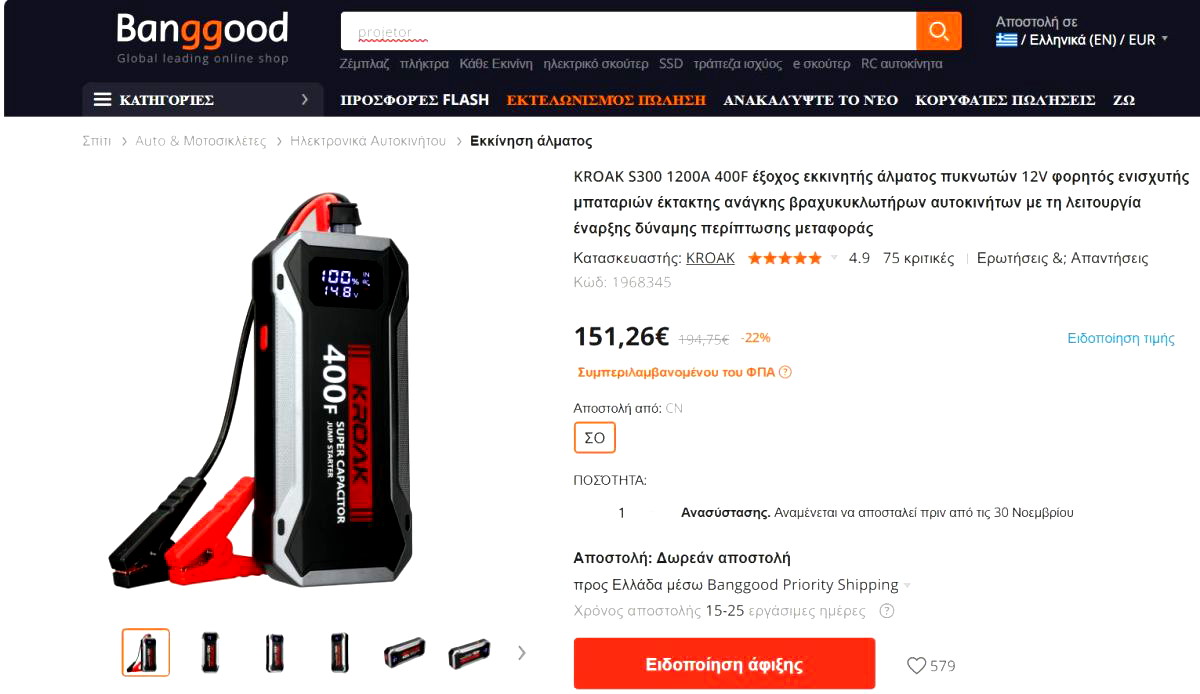Click the Ειδοποίηση τιμής link

pyautogui.click(x=1121, y=338)
